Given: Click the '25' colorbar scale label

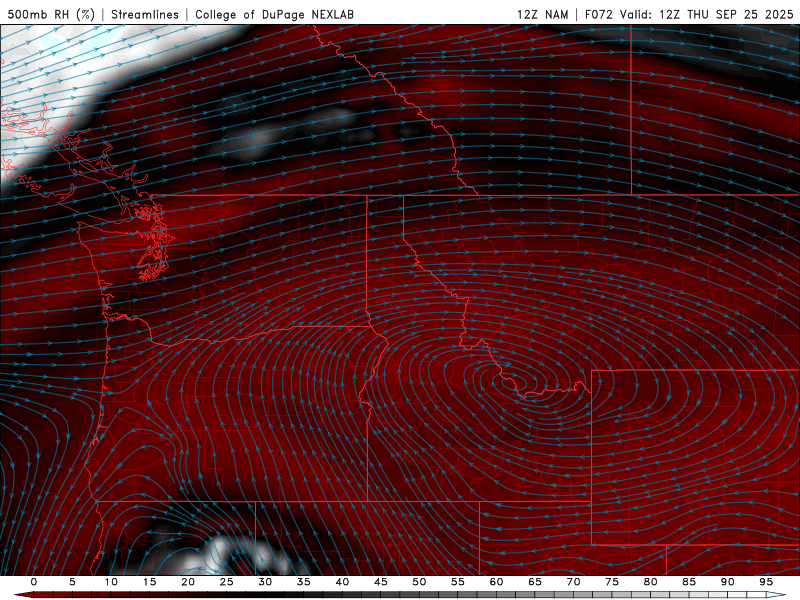Looking at the screenshot, I should [227, 582].
